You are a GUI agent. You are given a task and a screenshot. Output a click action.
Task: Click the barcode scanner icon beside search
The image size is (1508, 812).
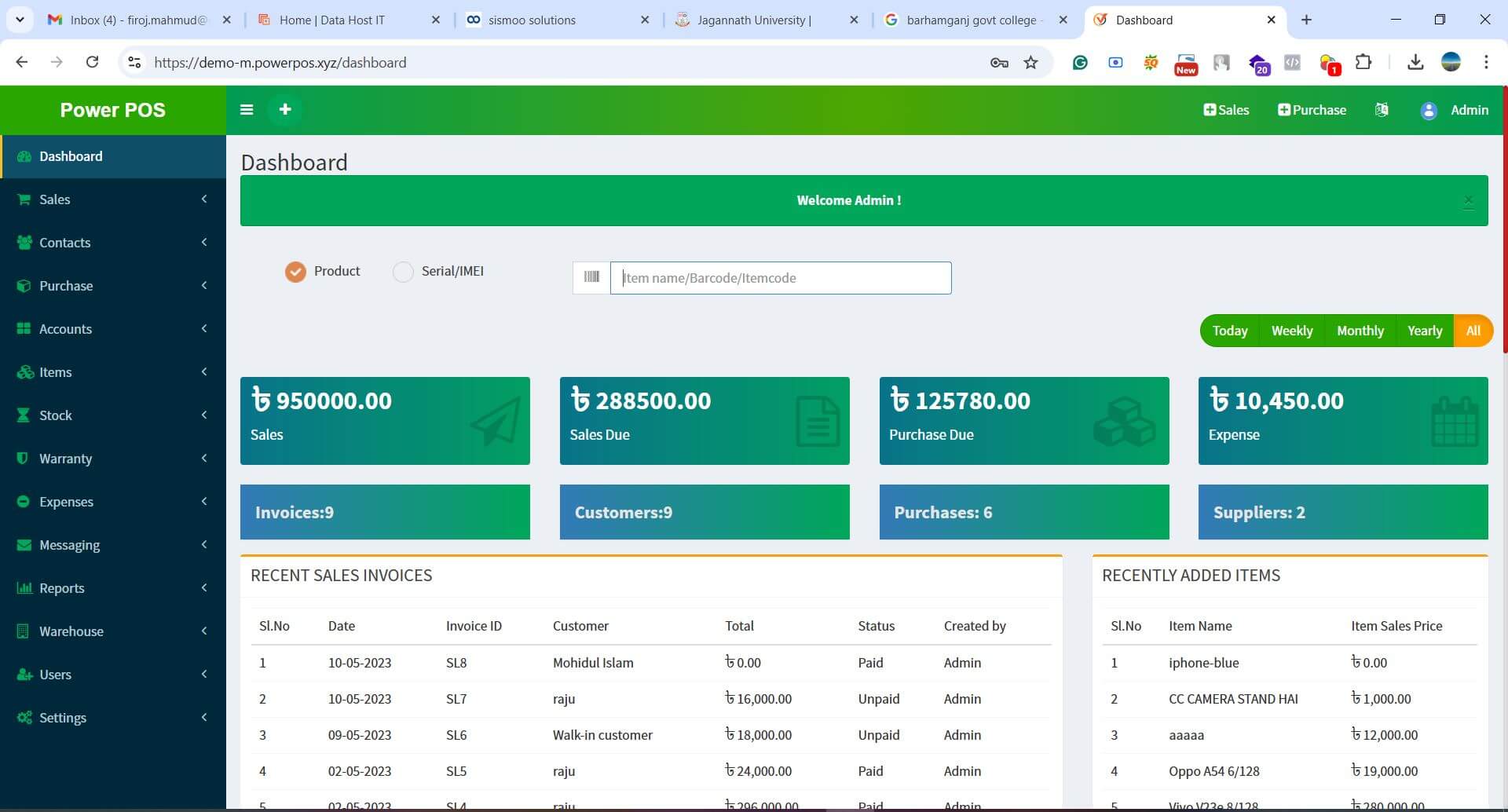click(591, 277)
